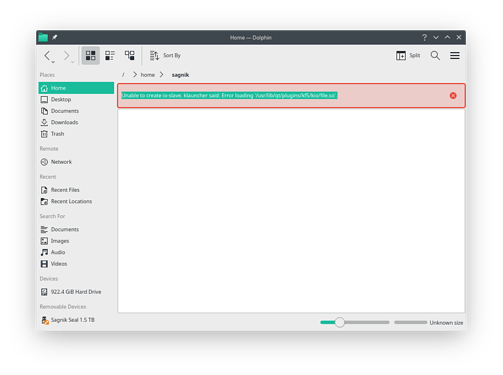Viewport: 503px width, 375px height.
Task: Switch to Icons view mode
Action: tap(91, 55)
